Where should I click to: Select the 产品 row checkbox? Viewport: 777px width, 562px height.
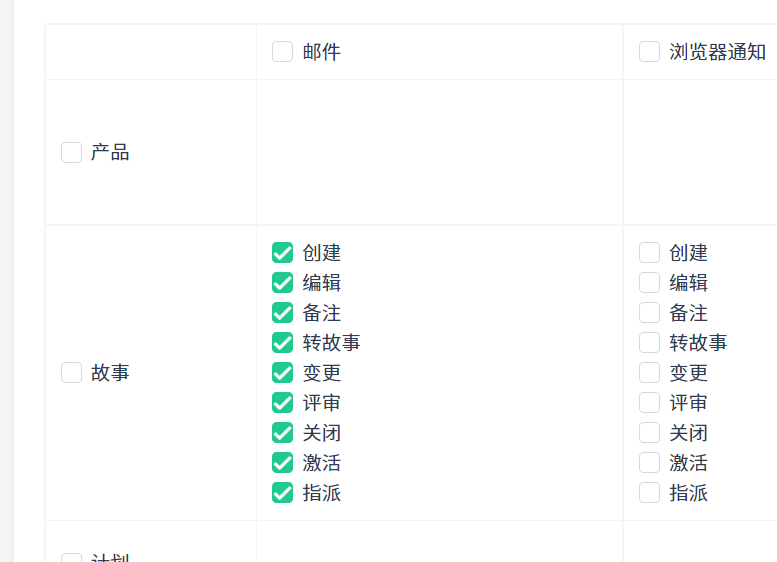point(71,153)
